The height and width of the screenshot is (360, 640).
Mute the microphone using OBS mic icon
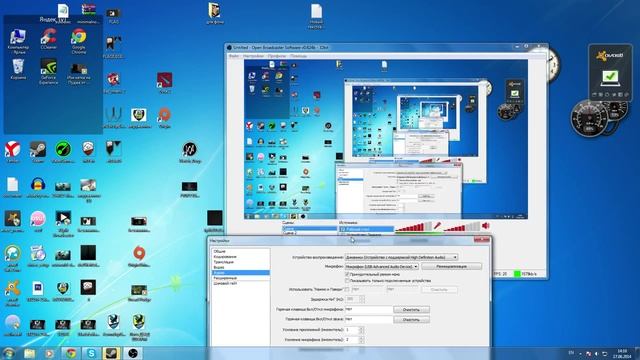coord(437,226)
